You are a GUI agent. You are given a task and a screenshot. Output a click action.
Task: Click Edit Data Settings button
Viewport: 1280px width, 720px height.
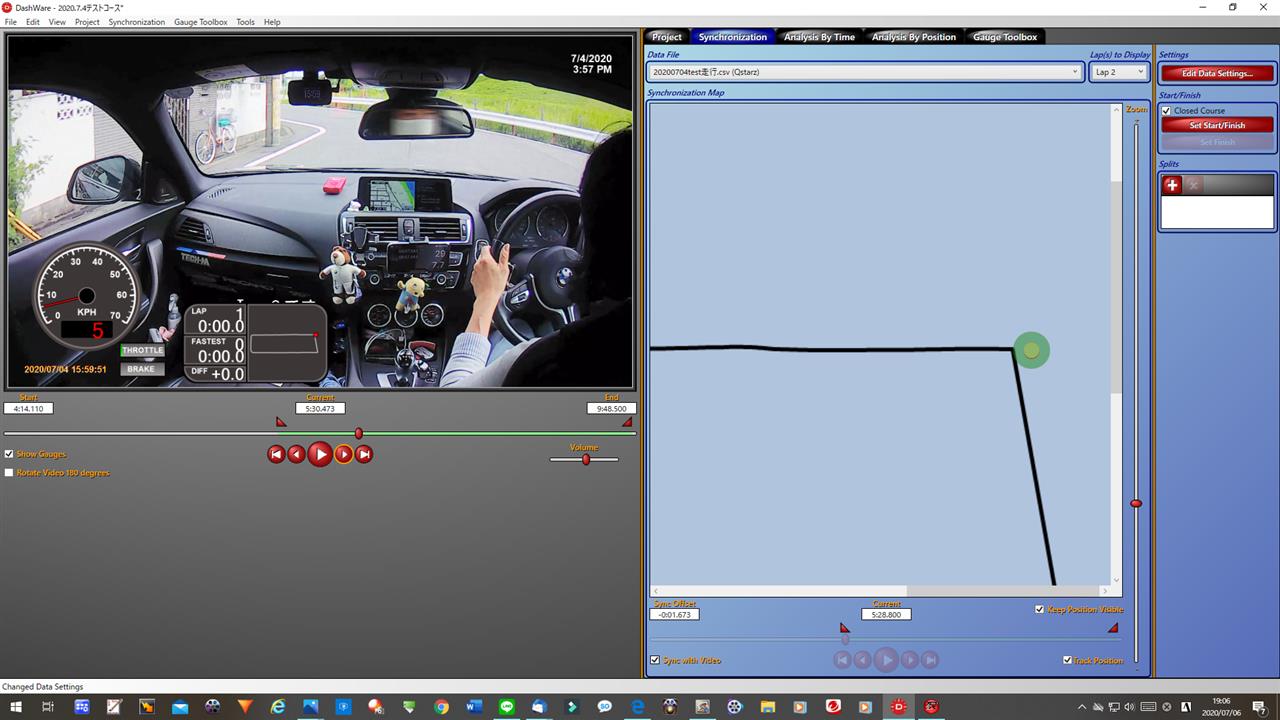point(1217,73)
